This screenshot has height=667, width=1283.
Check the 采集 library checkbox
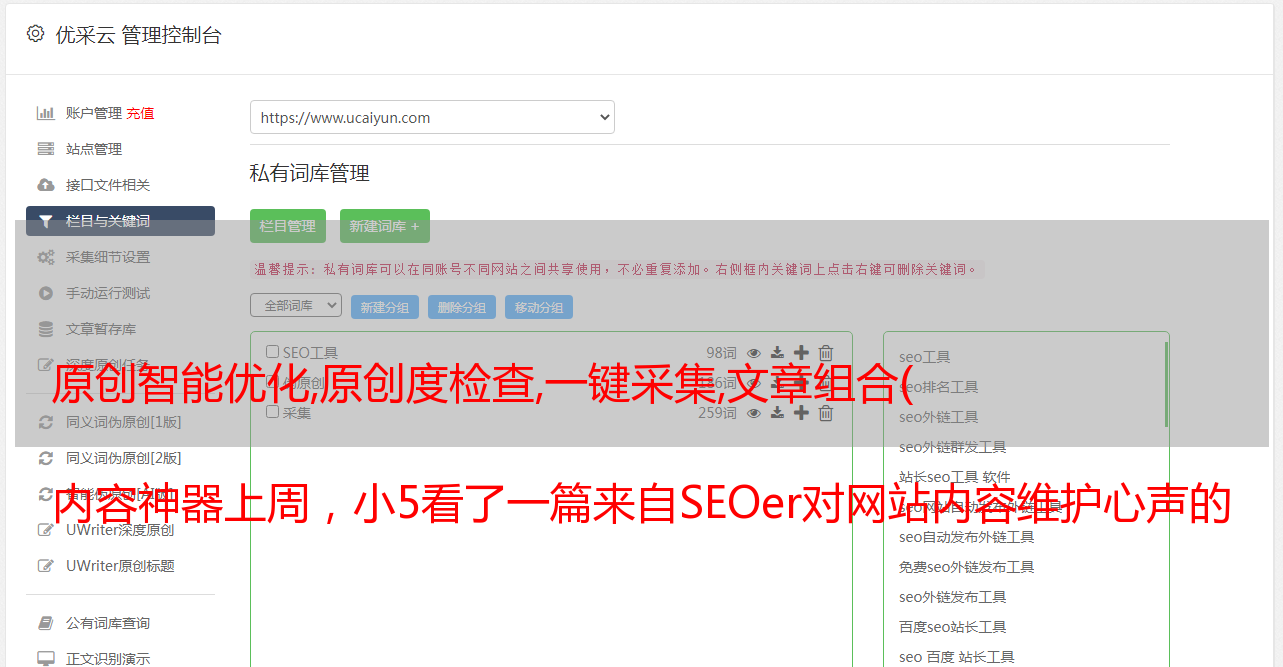[x=272, y=411]
